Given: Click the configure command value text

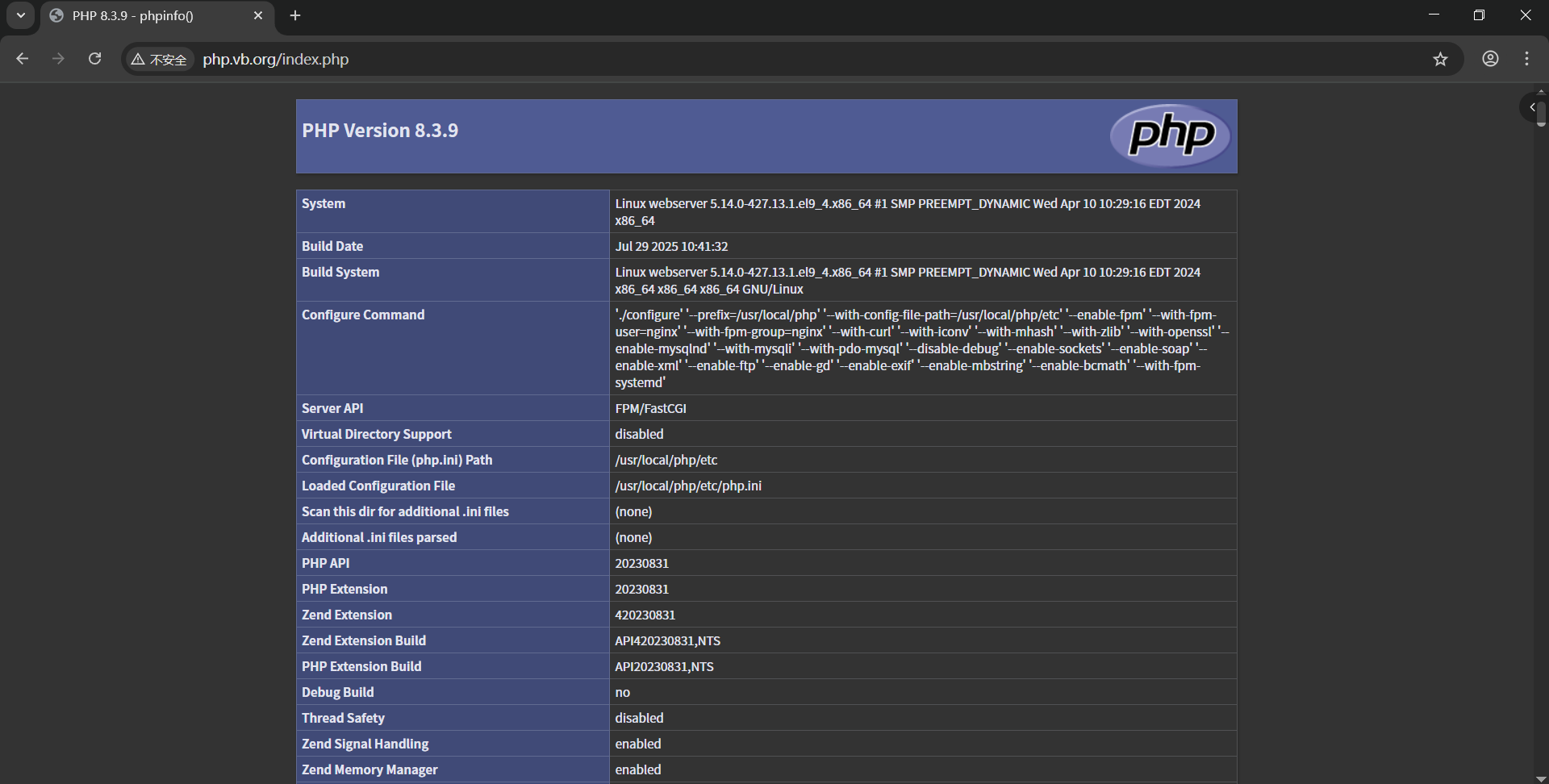Looking at the screenshot, I should pos(922,348).
